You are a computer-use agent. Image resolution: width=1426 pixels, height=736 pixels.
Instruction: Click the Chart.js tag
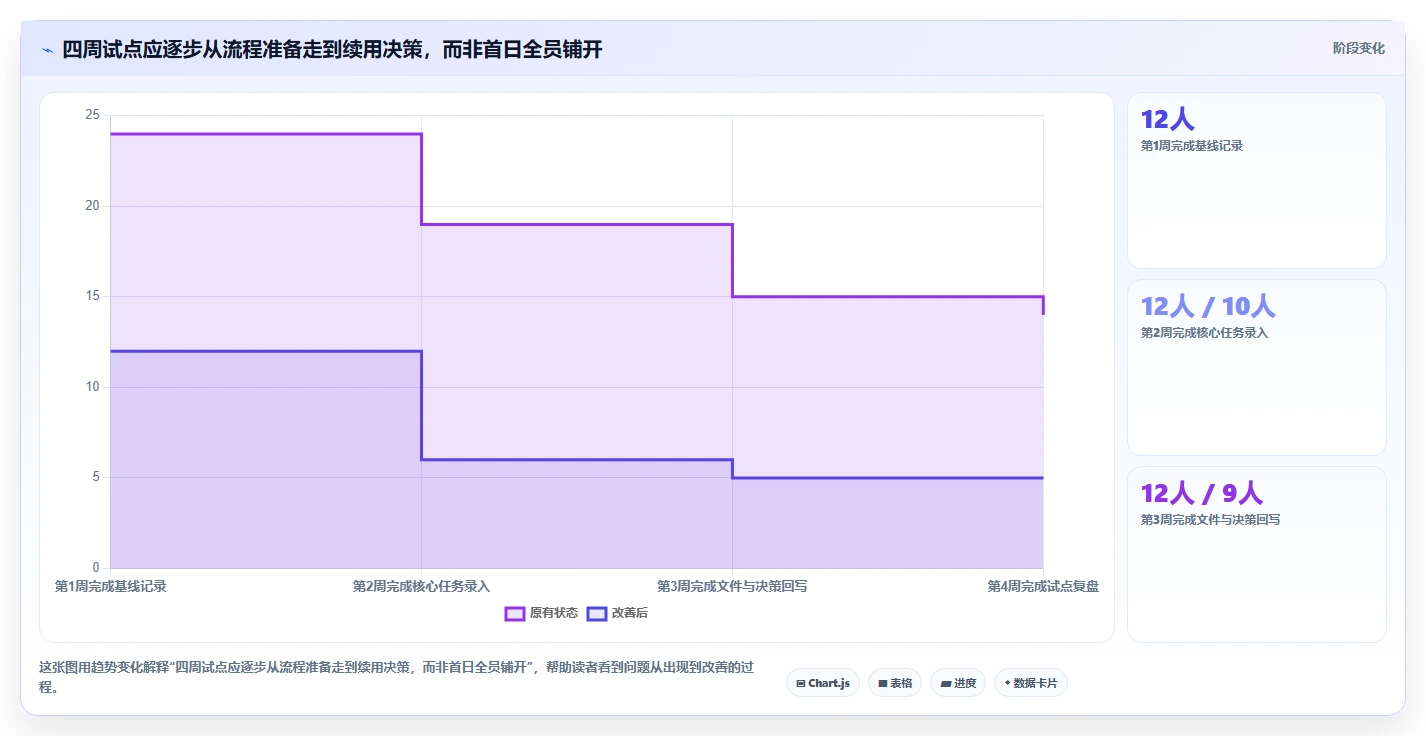tap(822, 683)
